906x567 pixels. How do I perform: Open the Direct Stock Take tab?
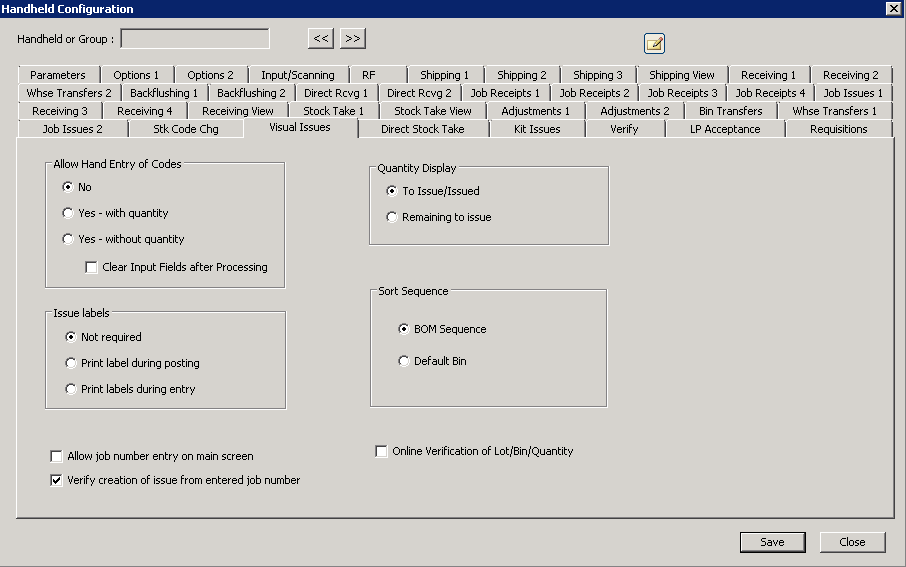tap(422, 129)
